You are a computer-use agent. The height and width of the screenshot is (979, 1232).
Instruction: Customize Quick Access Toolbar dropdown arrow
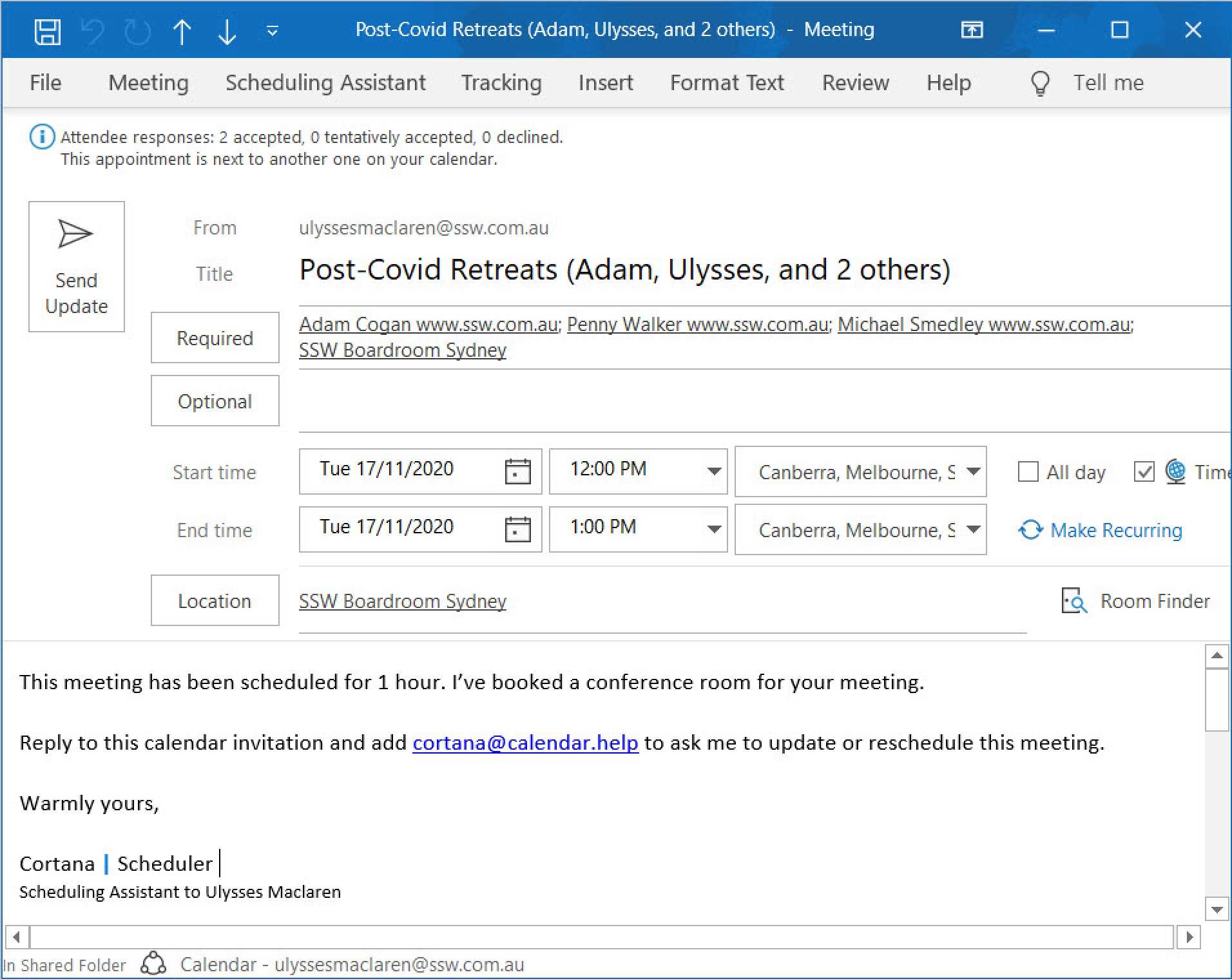click(273, 31)
